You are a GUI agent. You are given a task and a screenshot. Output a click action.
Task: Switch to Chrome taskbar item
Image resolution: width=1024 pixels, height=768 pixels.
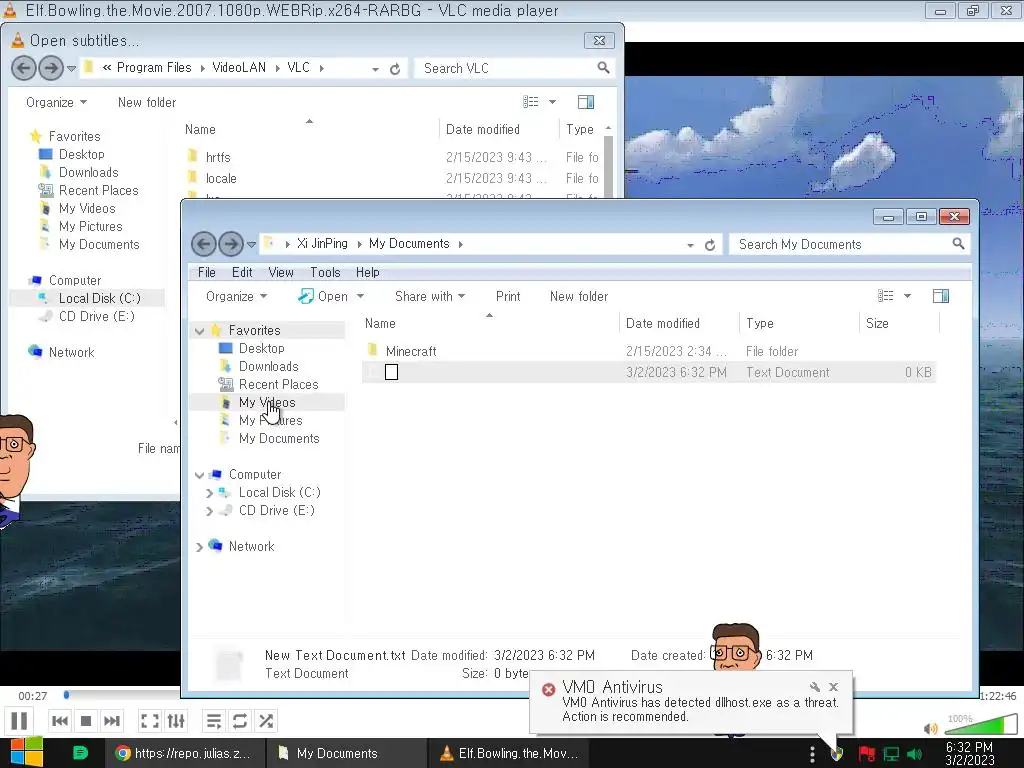pyautogui.click(x=184, y=753)
